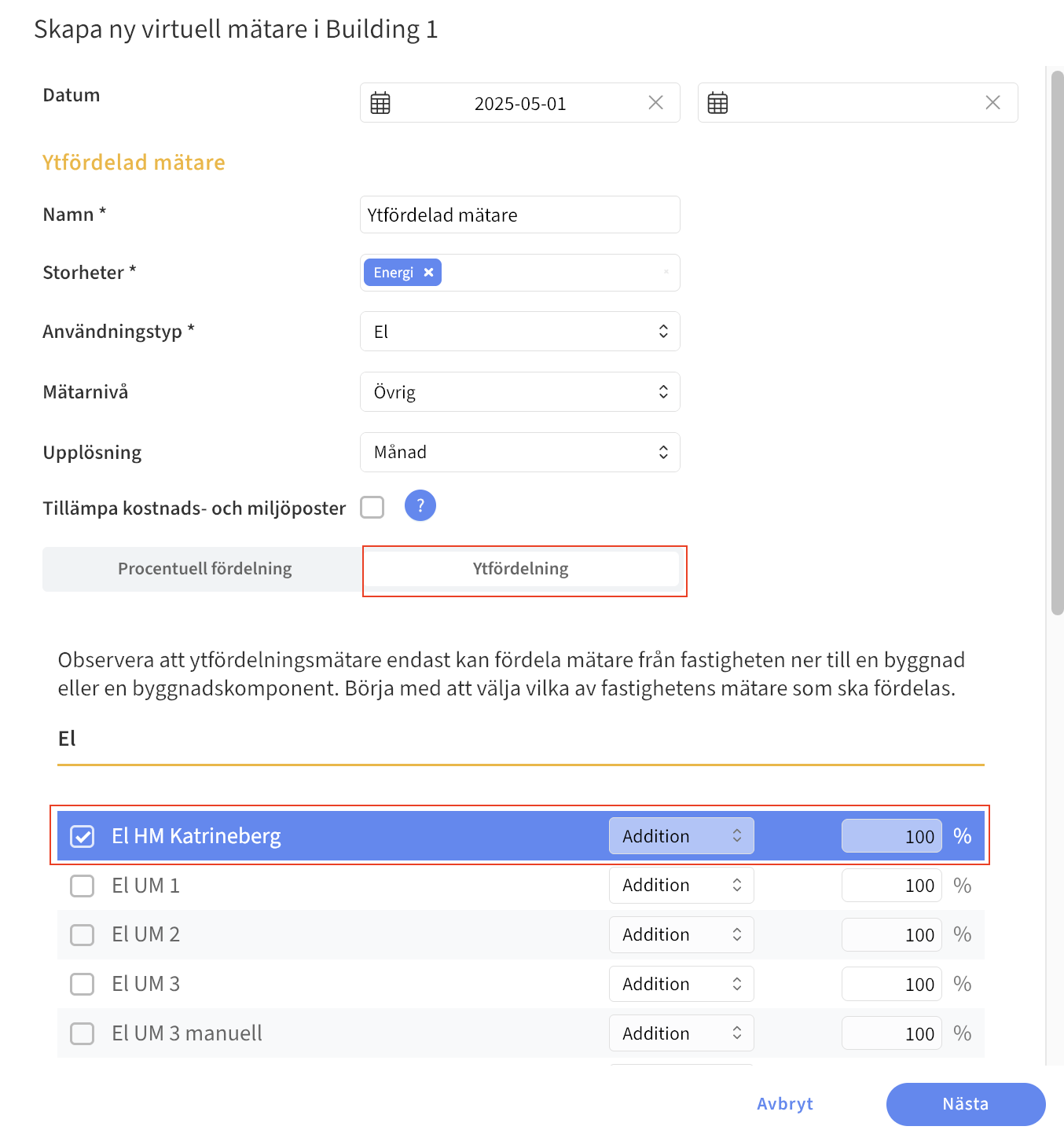Click the Namn text input field
Image resolution: width=1064 pixels, height=1141 pixels.
tap(519, 215)
